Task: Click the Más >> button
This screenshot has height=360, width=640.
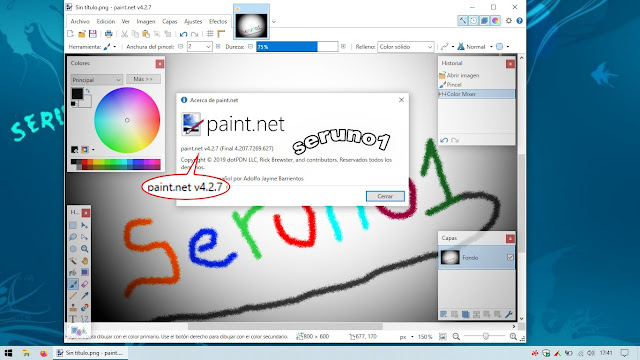Action: [143, 79]
